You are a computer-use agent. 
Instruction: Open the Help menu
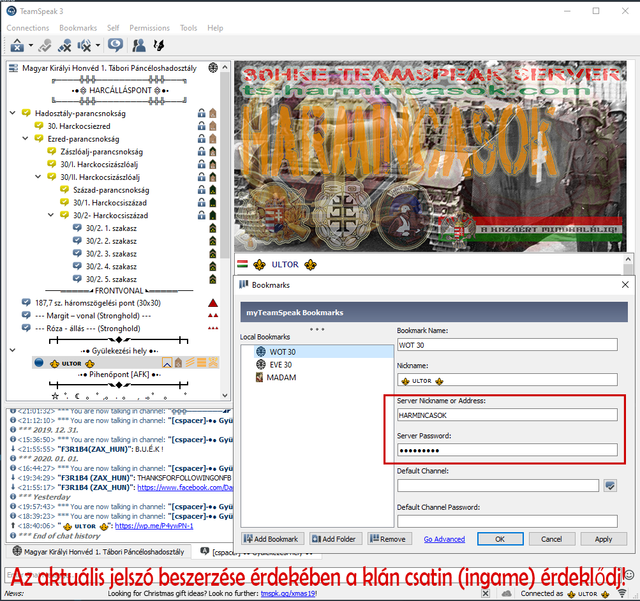215,28
